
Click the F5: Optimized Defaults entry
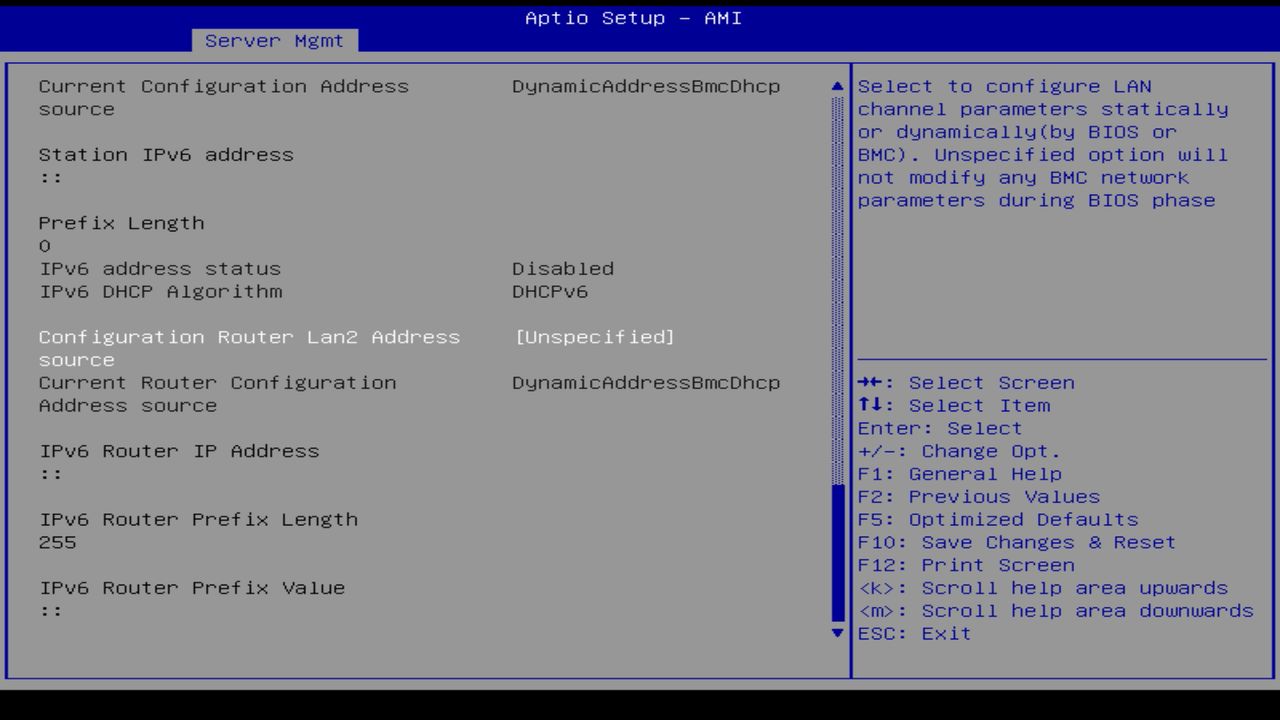click(997, 519)
